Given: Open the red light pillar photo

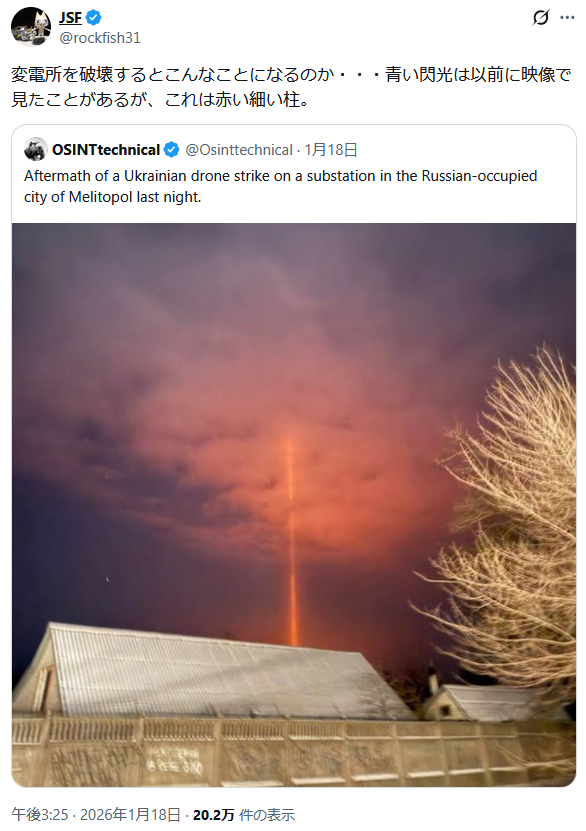Looking at the screenshot, I should tap(294, 505).
